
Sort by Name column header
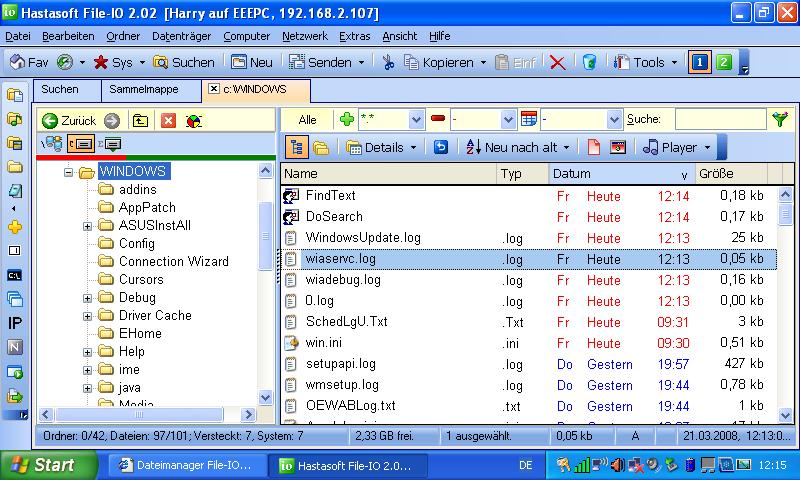pos(388,174)
